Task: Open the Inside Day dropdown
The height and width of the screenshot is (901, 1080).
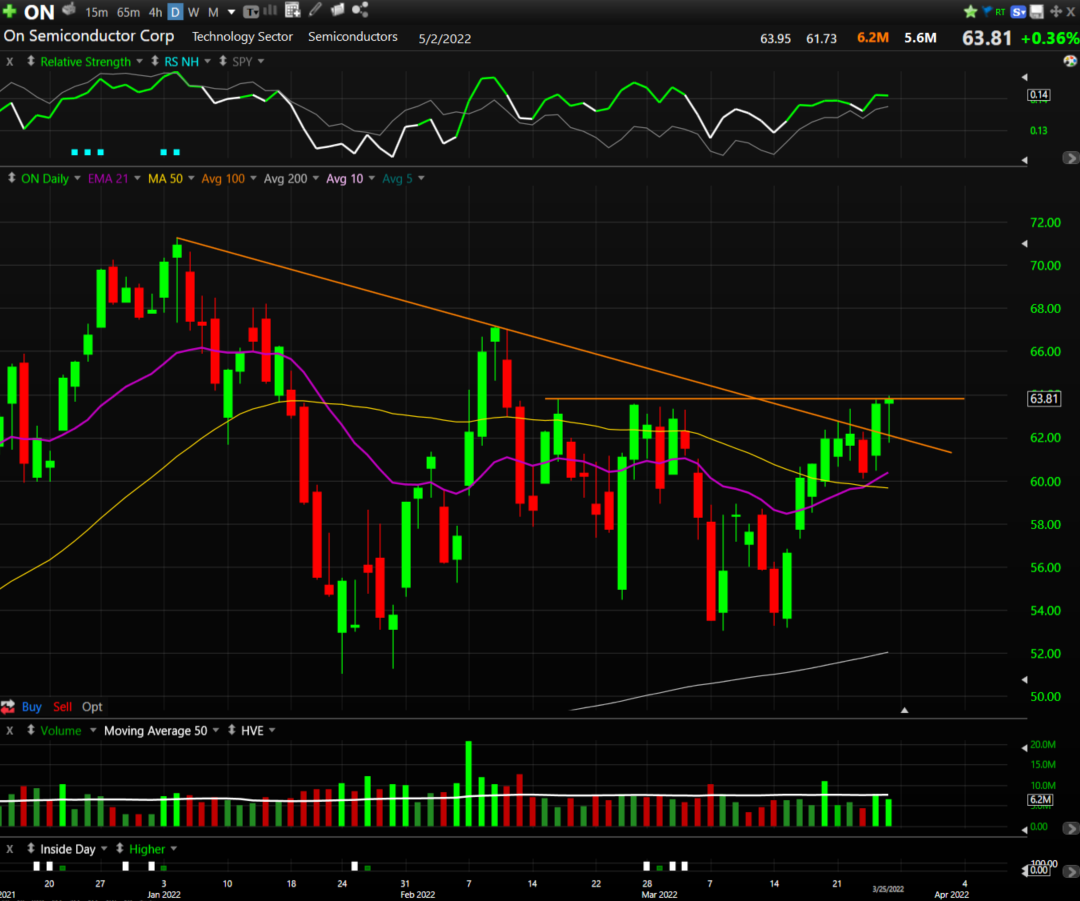Action: point(104,849)
